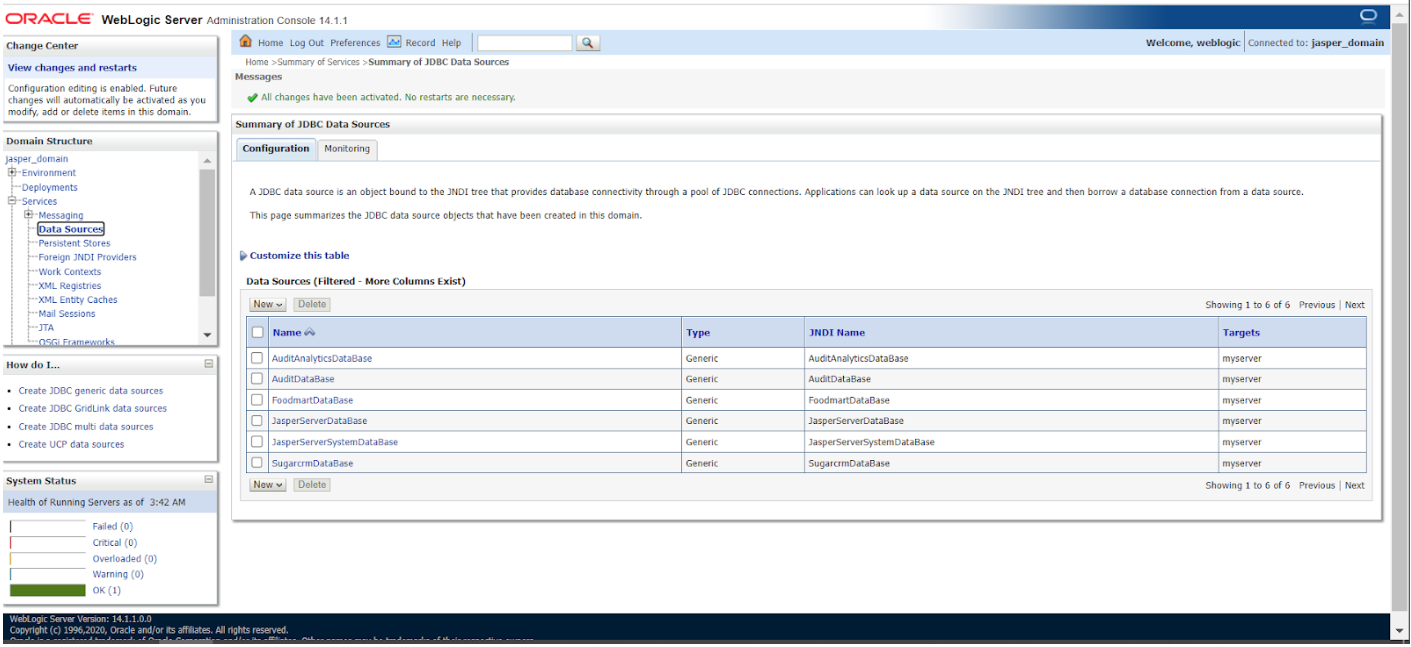Click the Oracle logo in header
The image size is (1411, 647).
tap(50, 19)
